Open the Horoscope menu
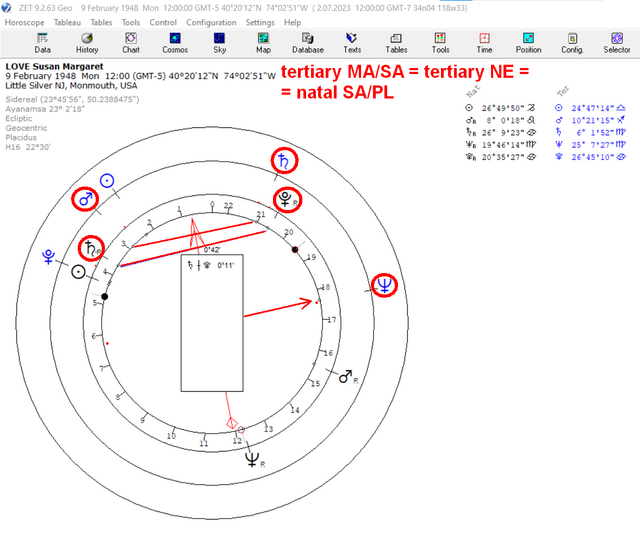640x543 pixels. 24,22
